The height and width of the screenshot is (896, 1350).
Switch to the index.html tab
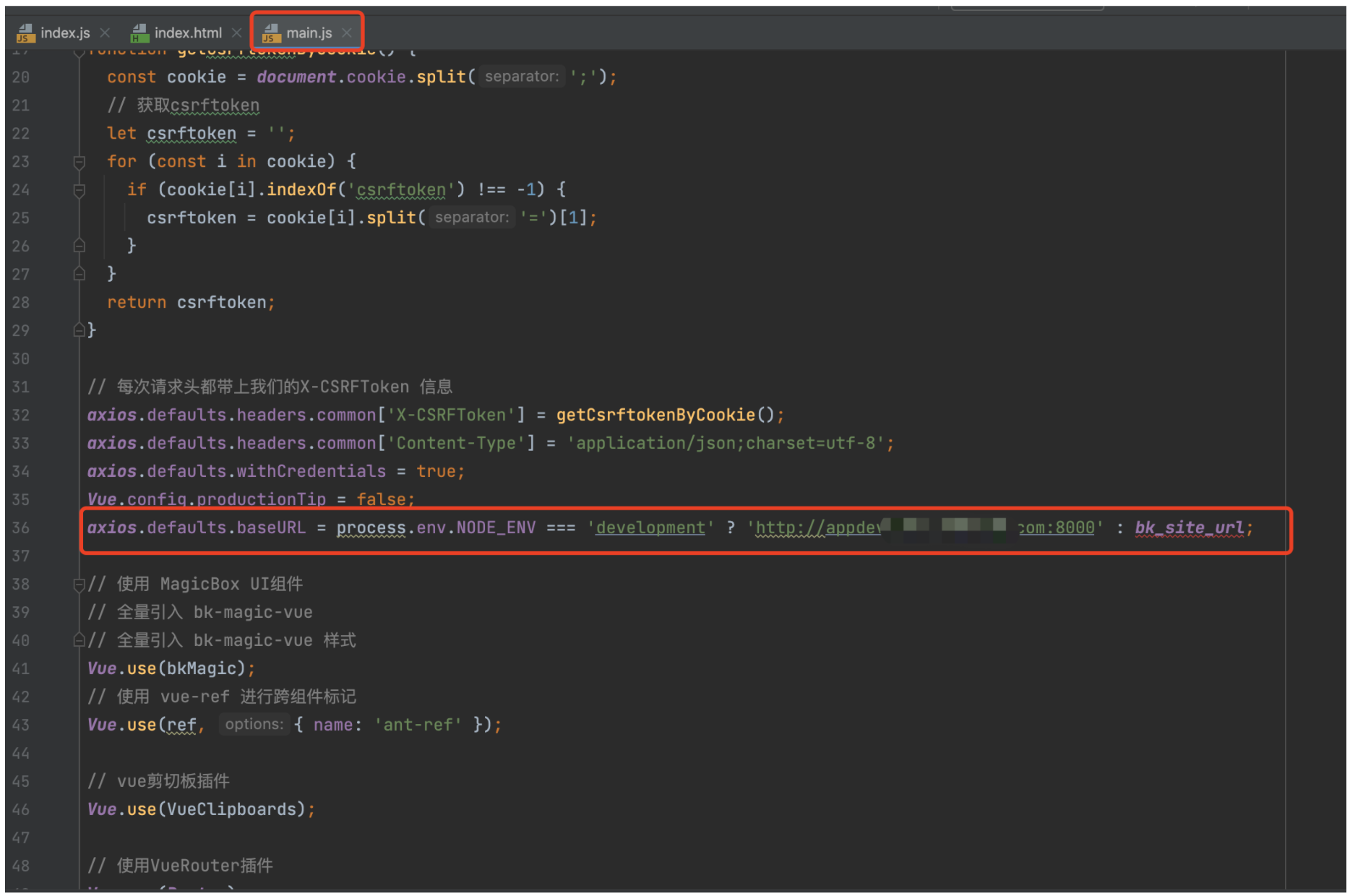point(187,33)
